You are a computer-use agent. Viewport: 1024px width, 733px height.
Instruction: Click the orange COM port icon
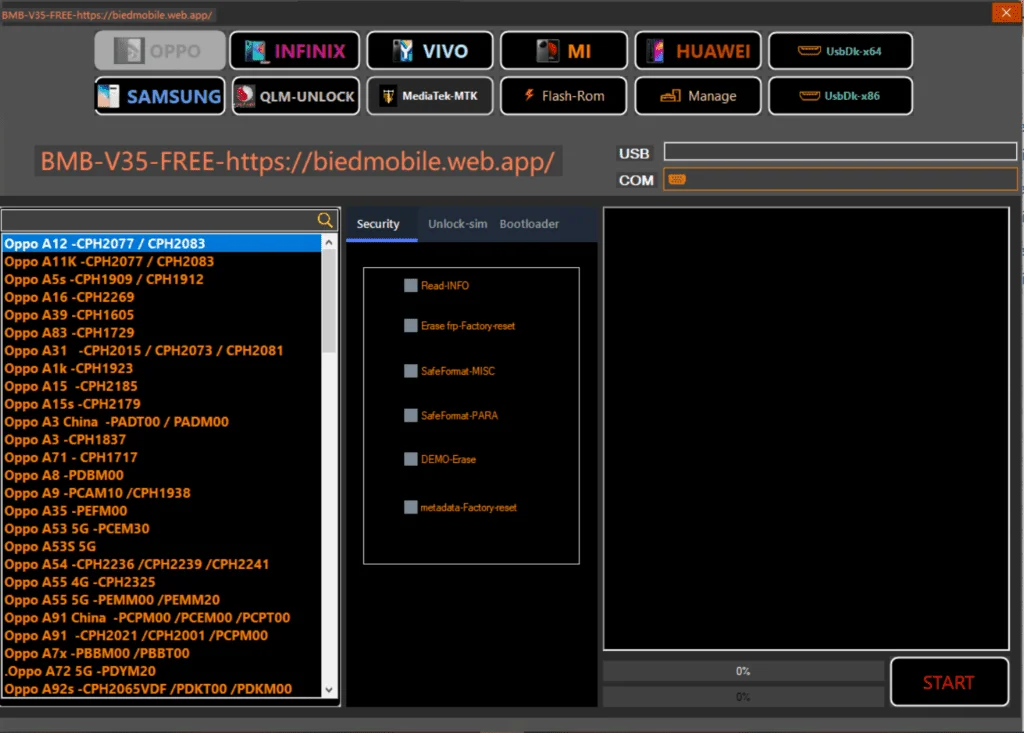coord(677,180)
